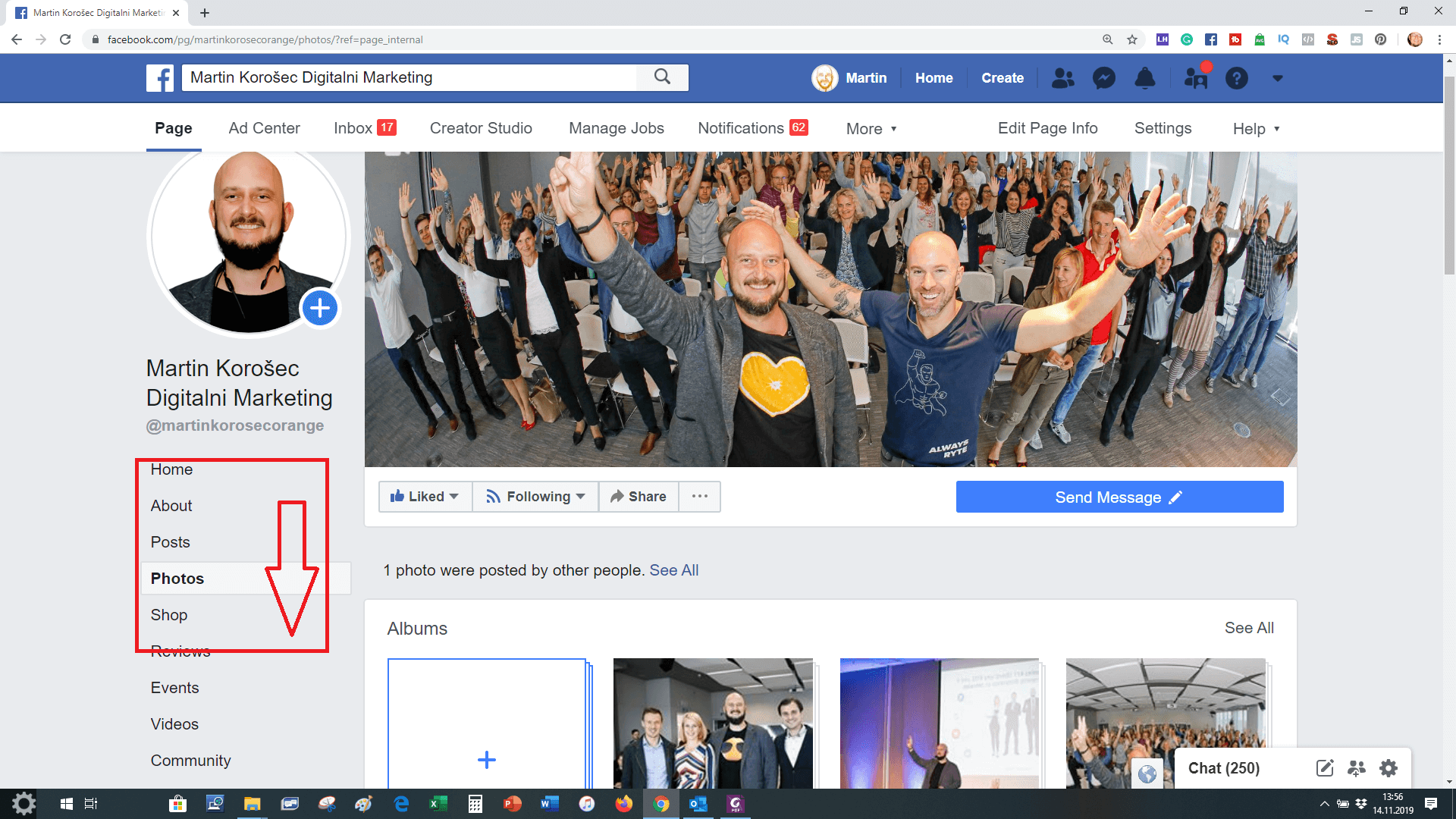Expand the More menu in page bar
The width and height of the screenshot is (1456, 819).
point(871,129)
